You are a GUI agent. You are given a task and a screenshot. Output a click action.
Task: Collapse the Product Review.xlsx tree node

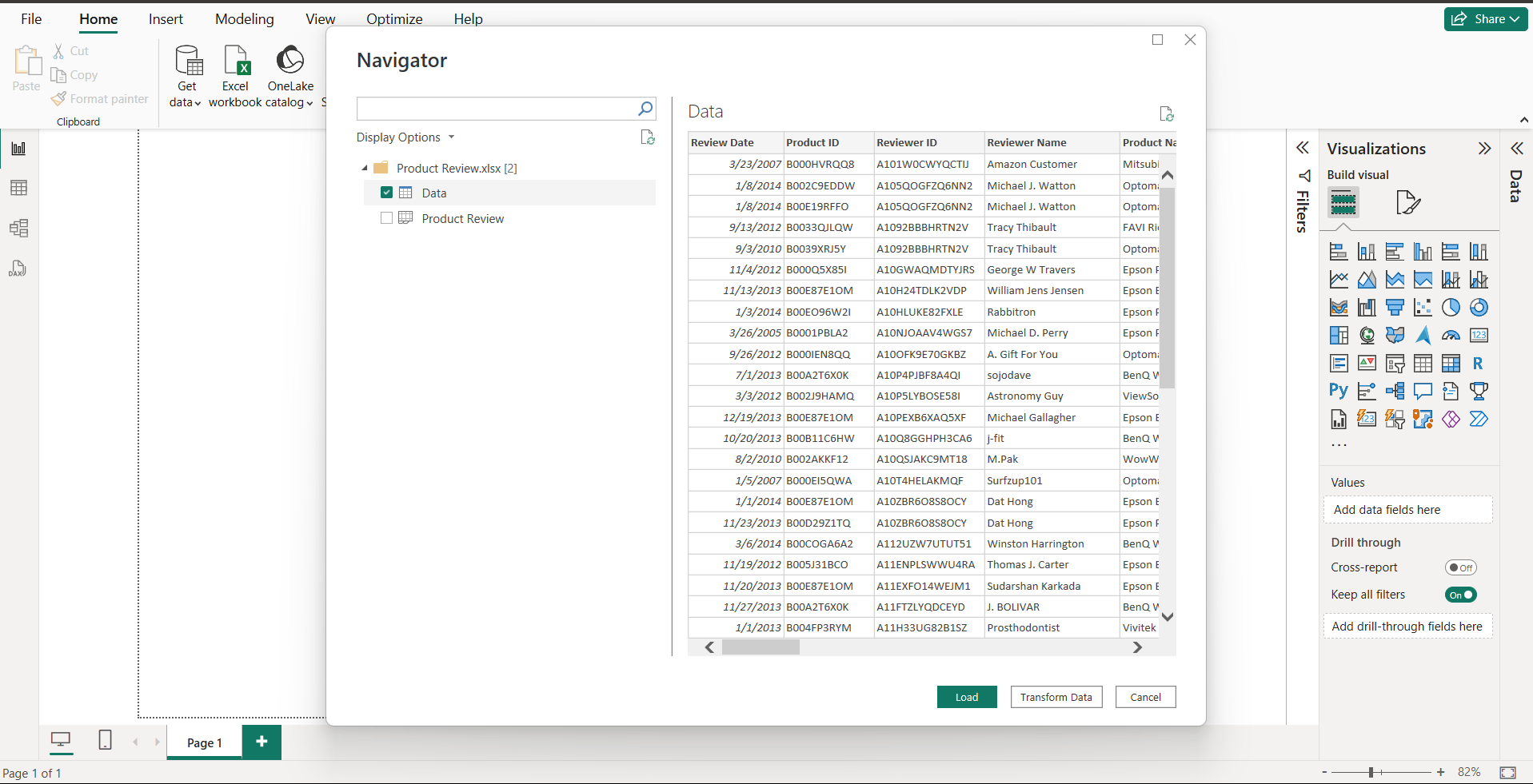pos(365,168)
